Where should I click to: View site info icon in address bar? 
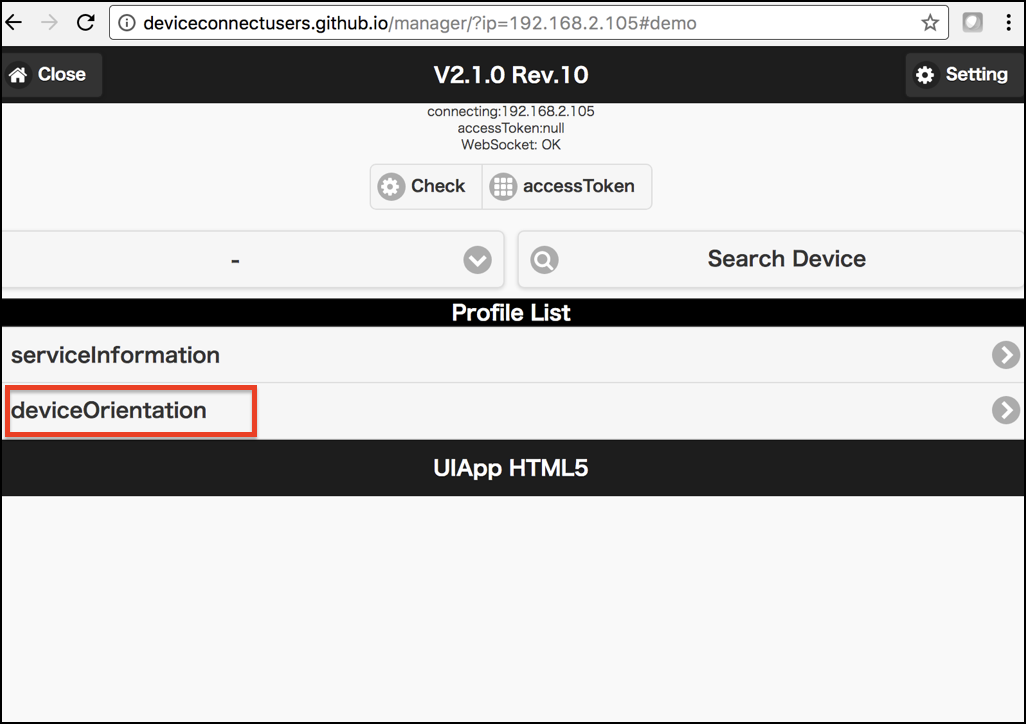pos(127,23)
